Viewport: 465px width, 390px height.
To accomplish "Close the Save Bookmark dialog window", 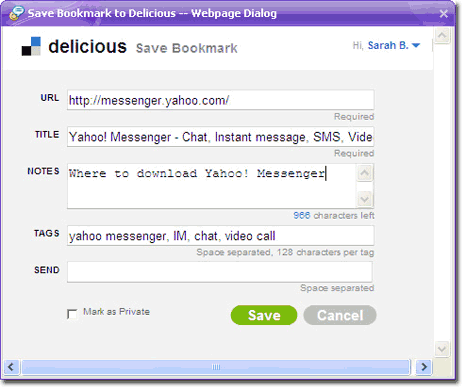I will click(444, 14).
